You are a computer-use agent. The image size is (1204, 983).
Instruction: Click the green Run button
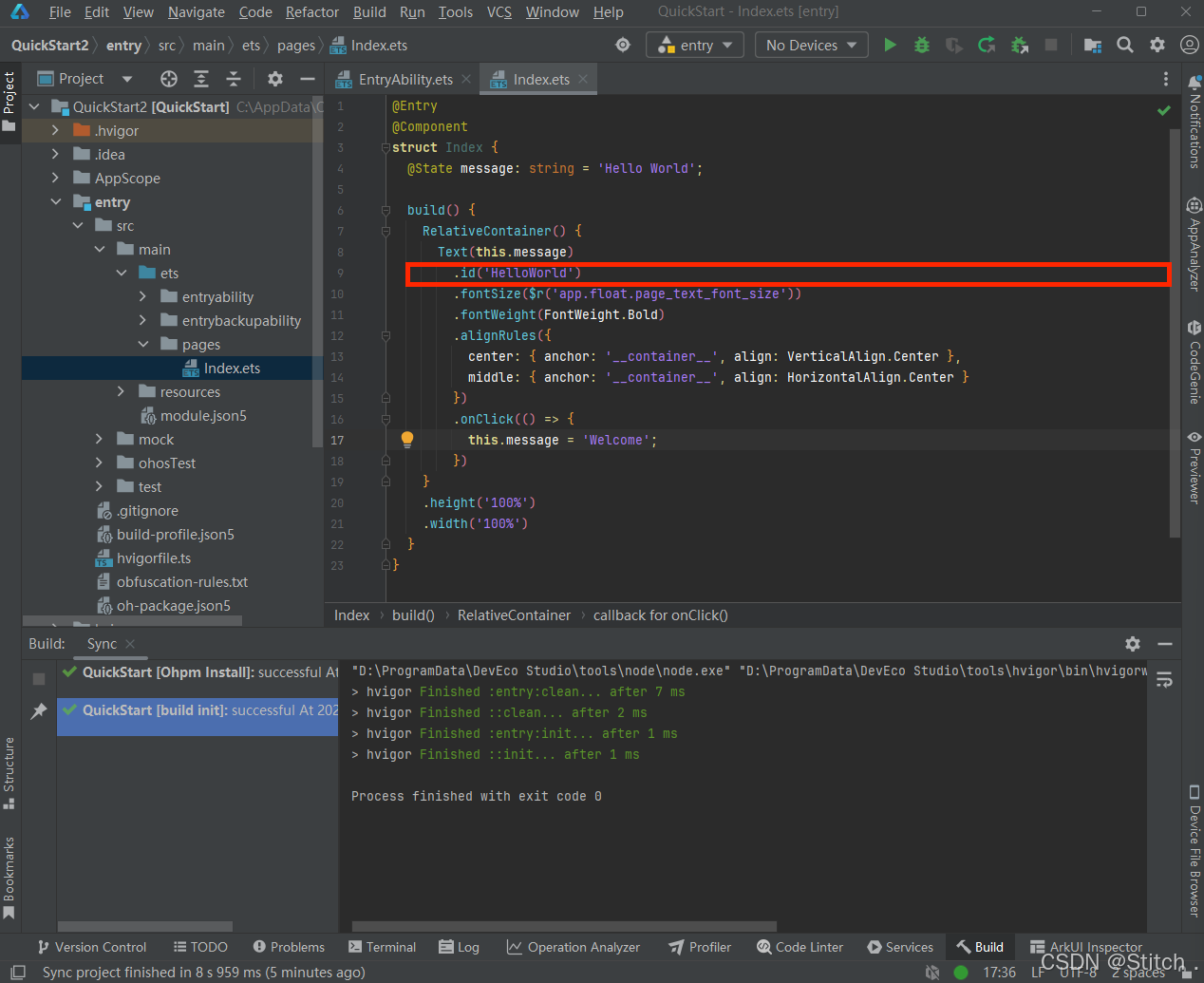point(890,45)
